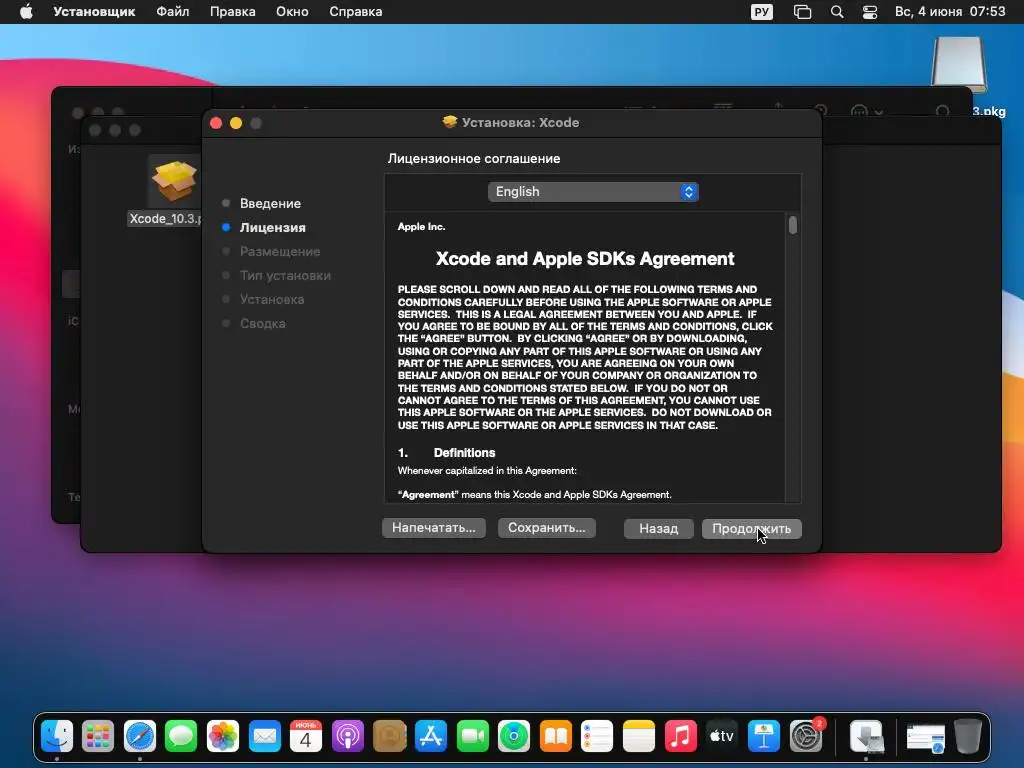
Task: Launch Music app from the Dock
Action: point(680,736)
